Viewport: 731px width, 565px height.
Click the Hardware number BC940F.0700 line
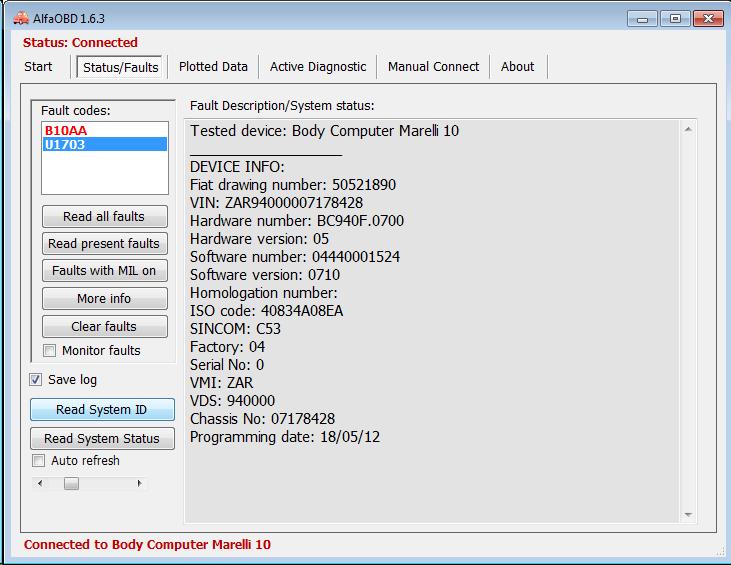click(297, 221)
